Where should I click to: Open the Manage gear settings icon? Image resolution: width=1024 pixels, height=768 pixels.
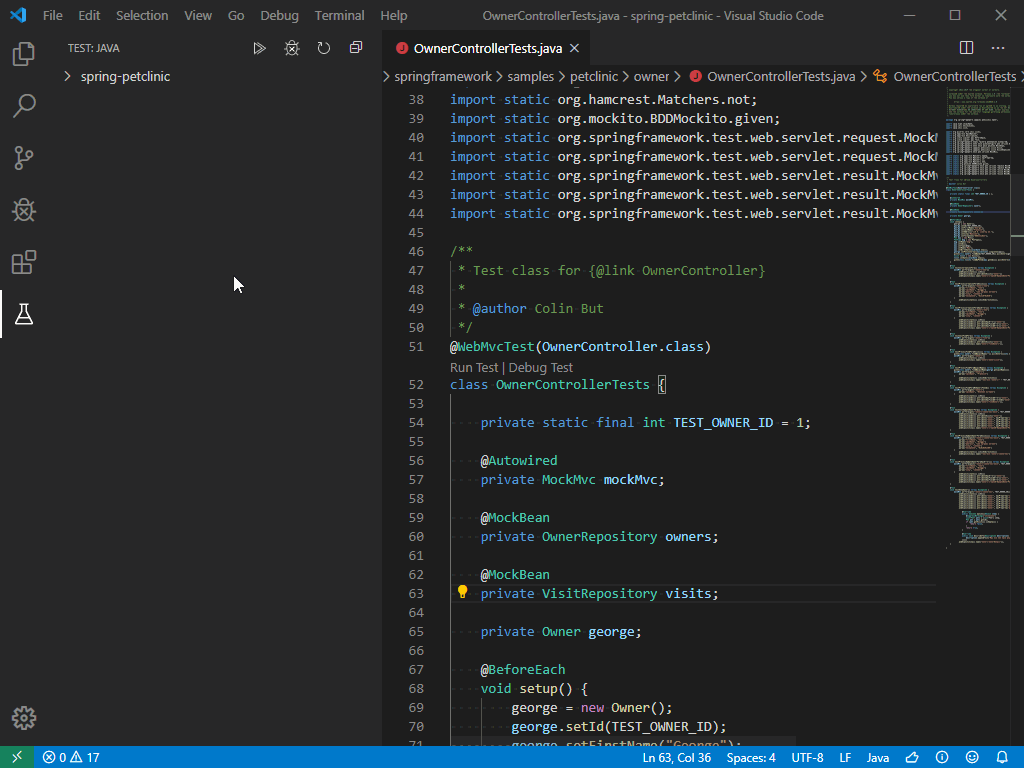coord(24,718)
